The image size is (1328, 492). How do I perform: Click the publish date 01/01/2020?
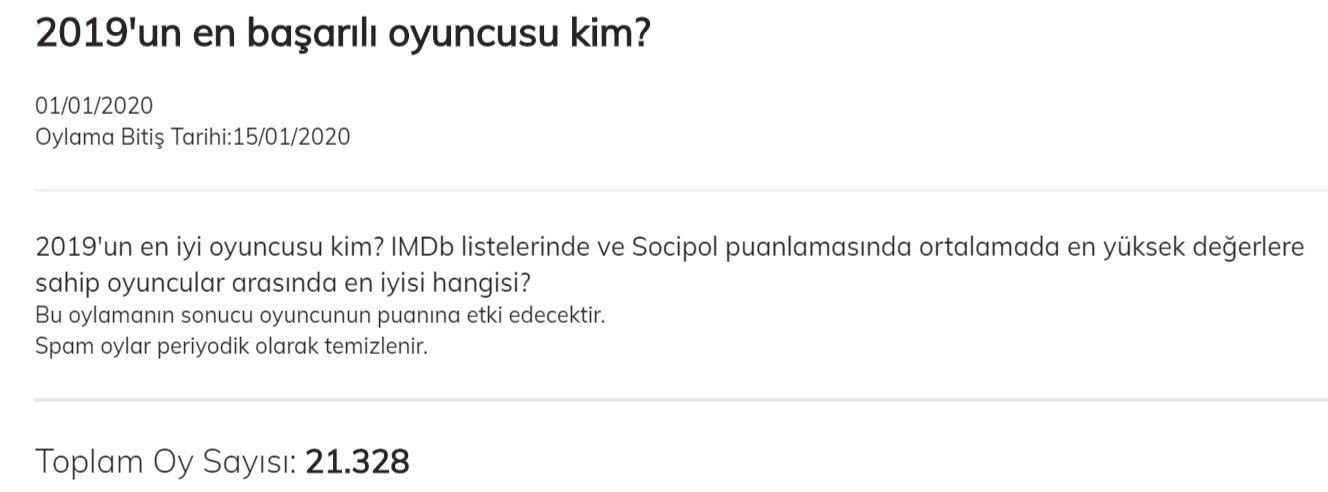coord(94,106)
